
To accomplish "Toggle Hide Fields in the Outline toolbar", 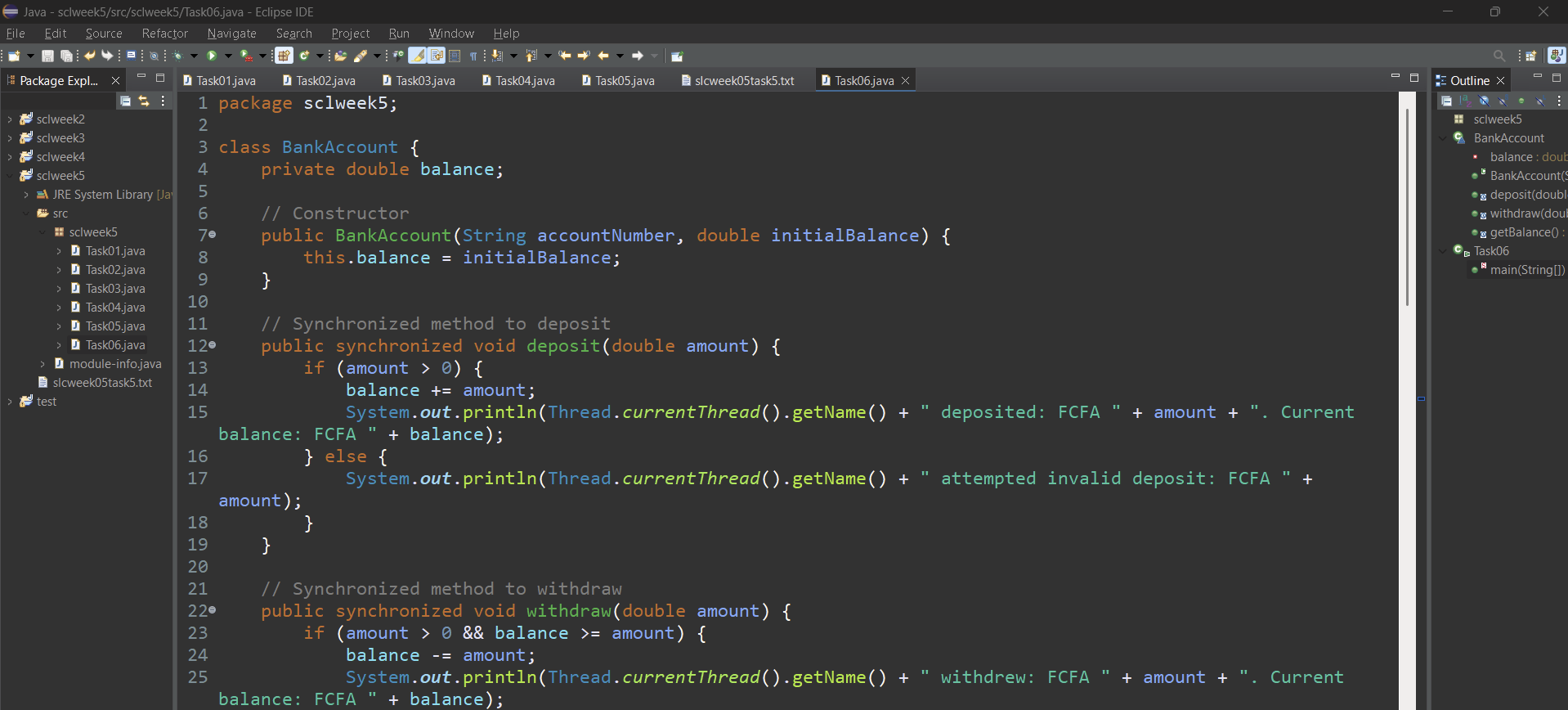I will click(1484, 101).
